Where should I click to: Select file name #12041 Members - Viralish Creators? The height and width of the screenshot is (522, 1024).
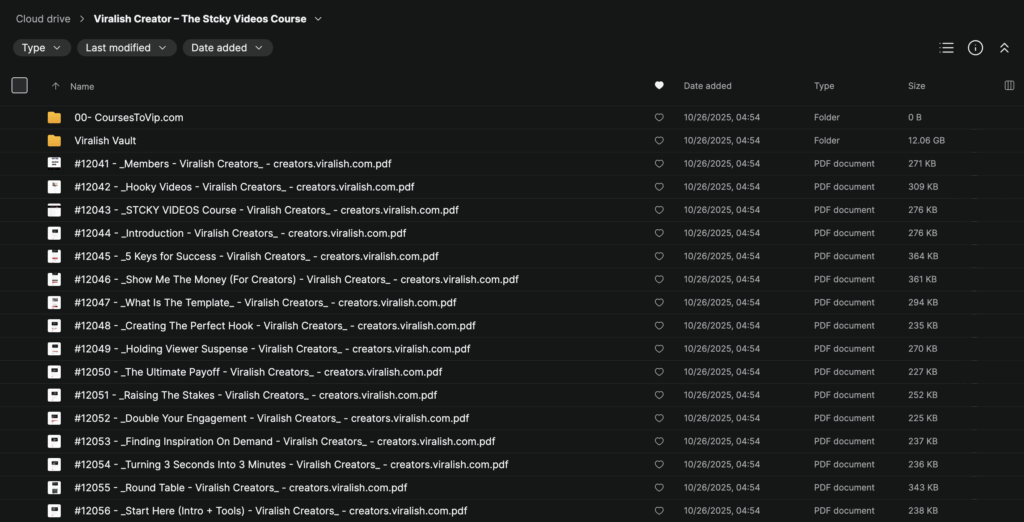pos(232,163)
